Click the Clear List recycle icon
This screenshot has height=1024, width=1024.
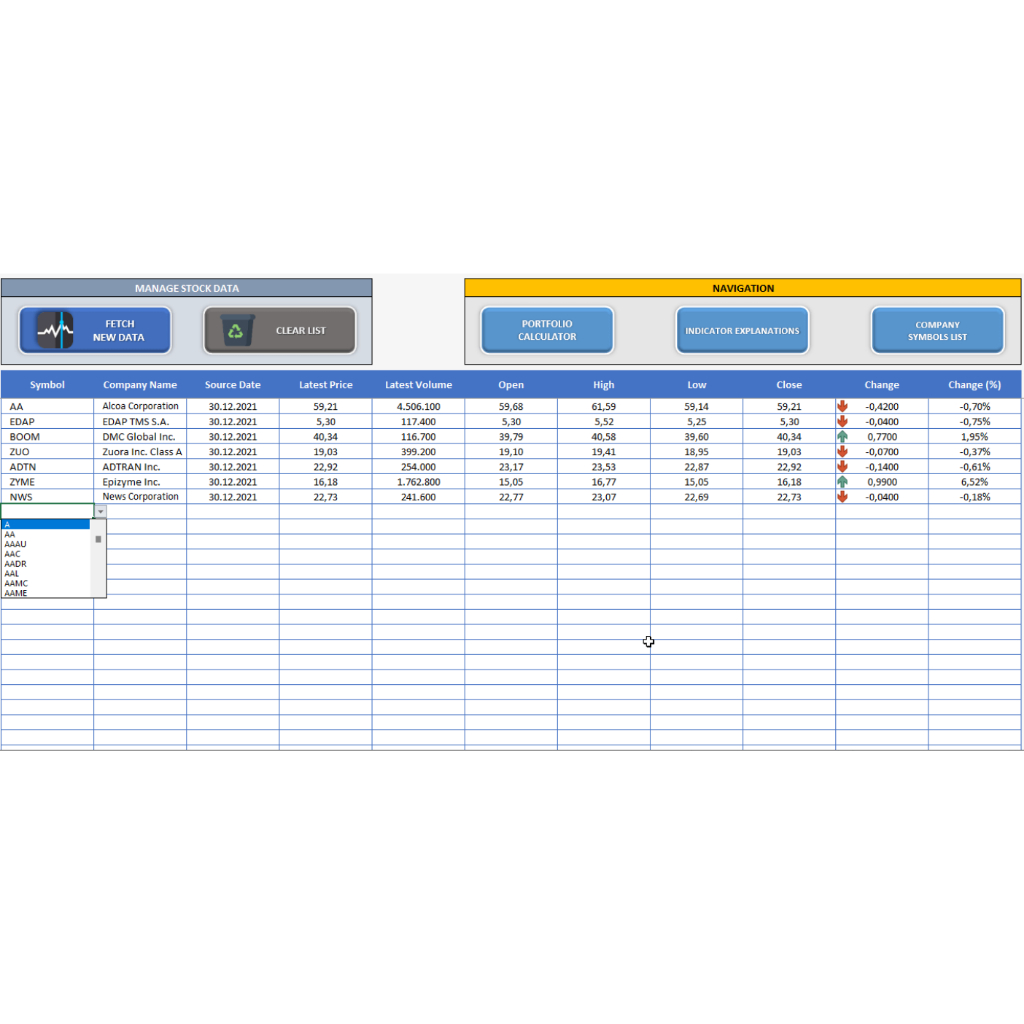click(x=237, y=329)
